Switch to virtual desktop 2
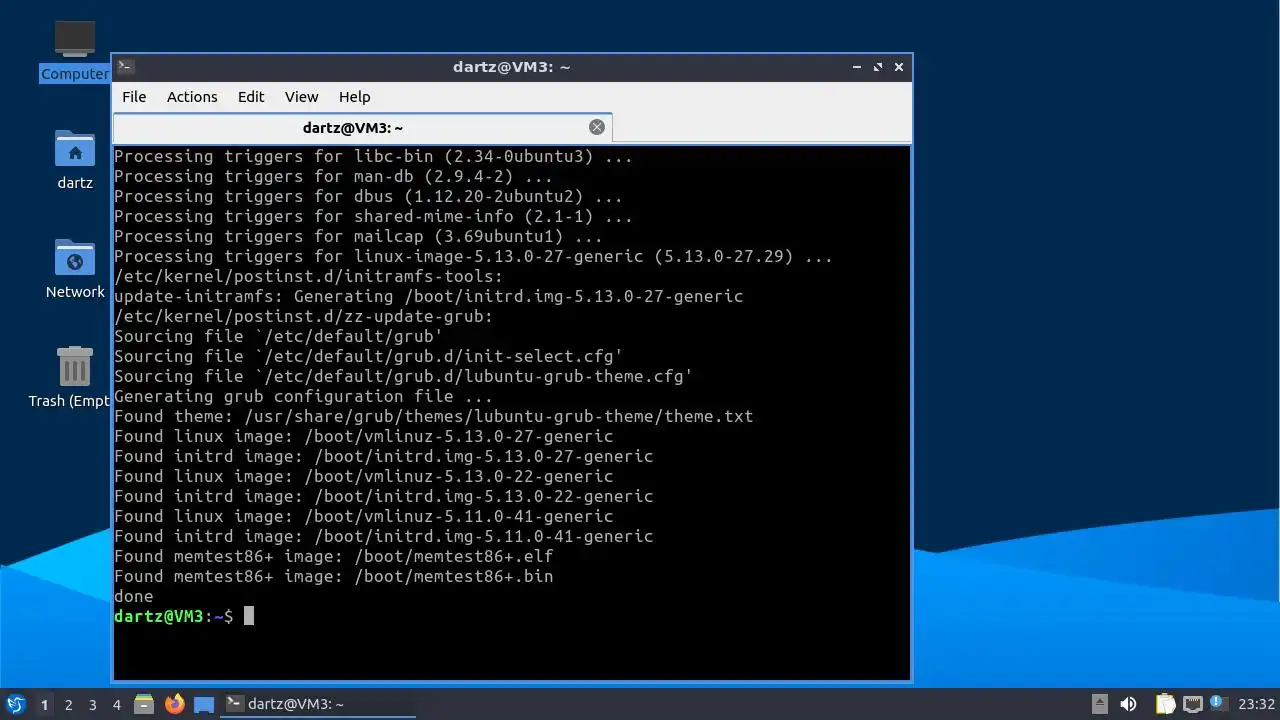Screen dimensions: 1280x720 [68, 705]
